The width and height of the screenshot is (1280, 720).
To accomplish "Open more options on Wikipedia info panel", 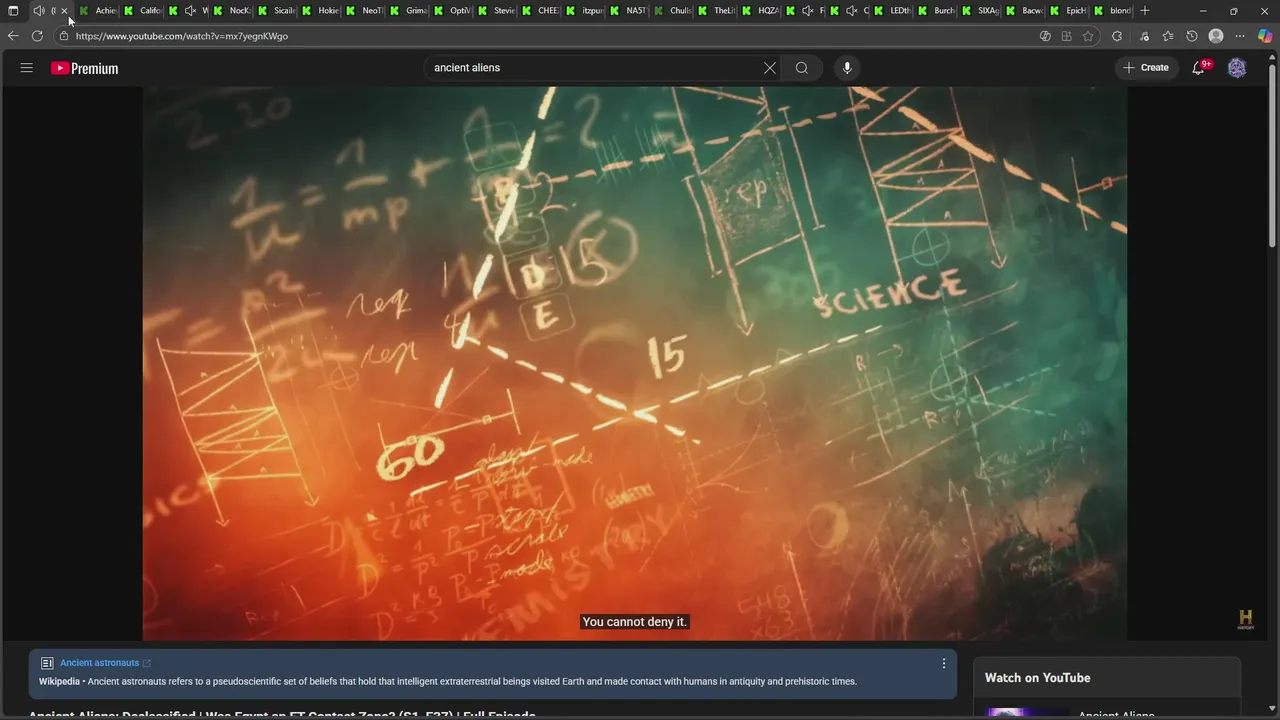I will (x=943, y=663).
